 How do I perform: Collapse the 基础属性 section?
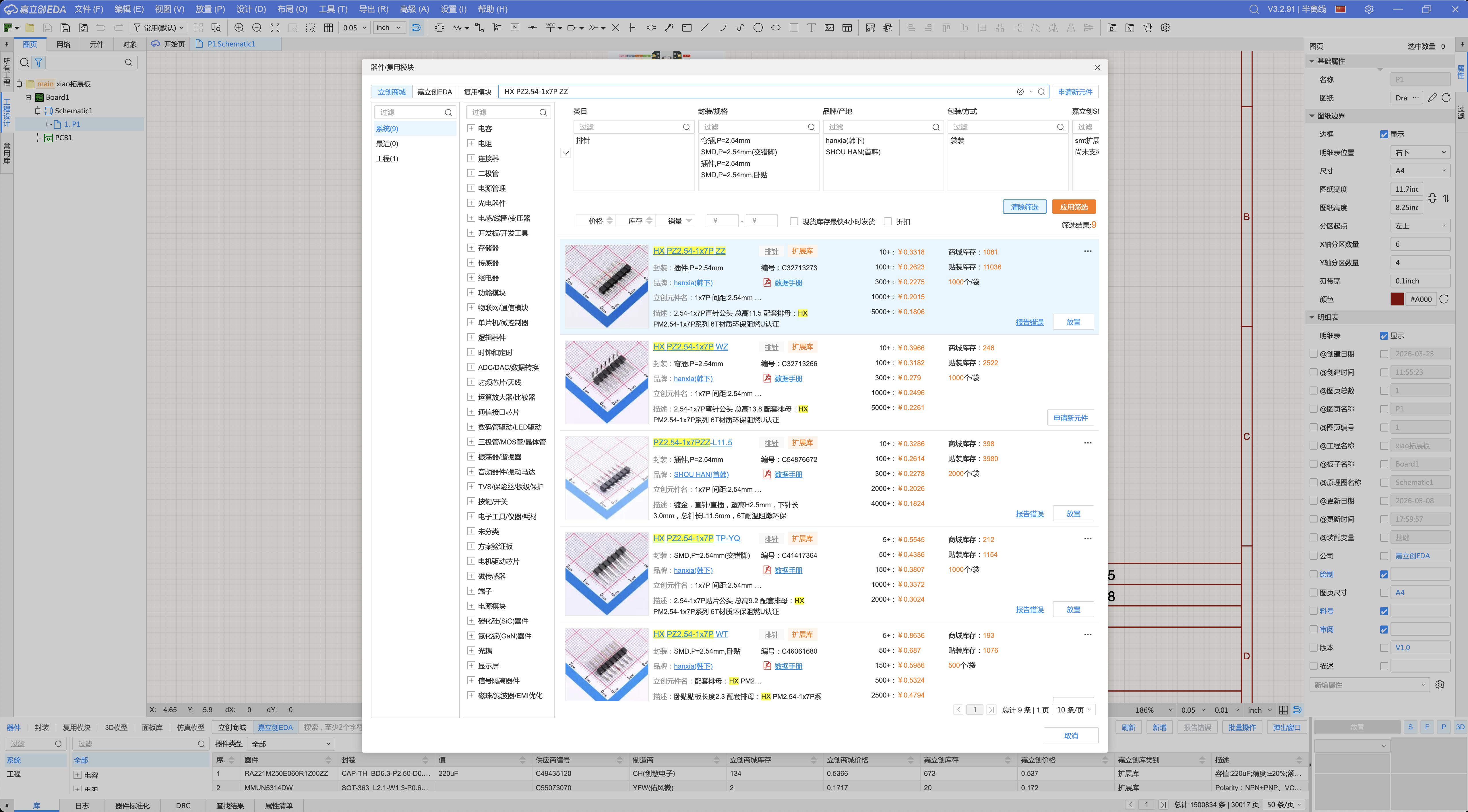click(x=1312, y=61)
